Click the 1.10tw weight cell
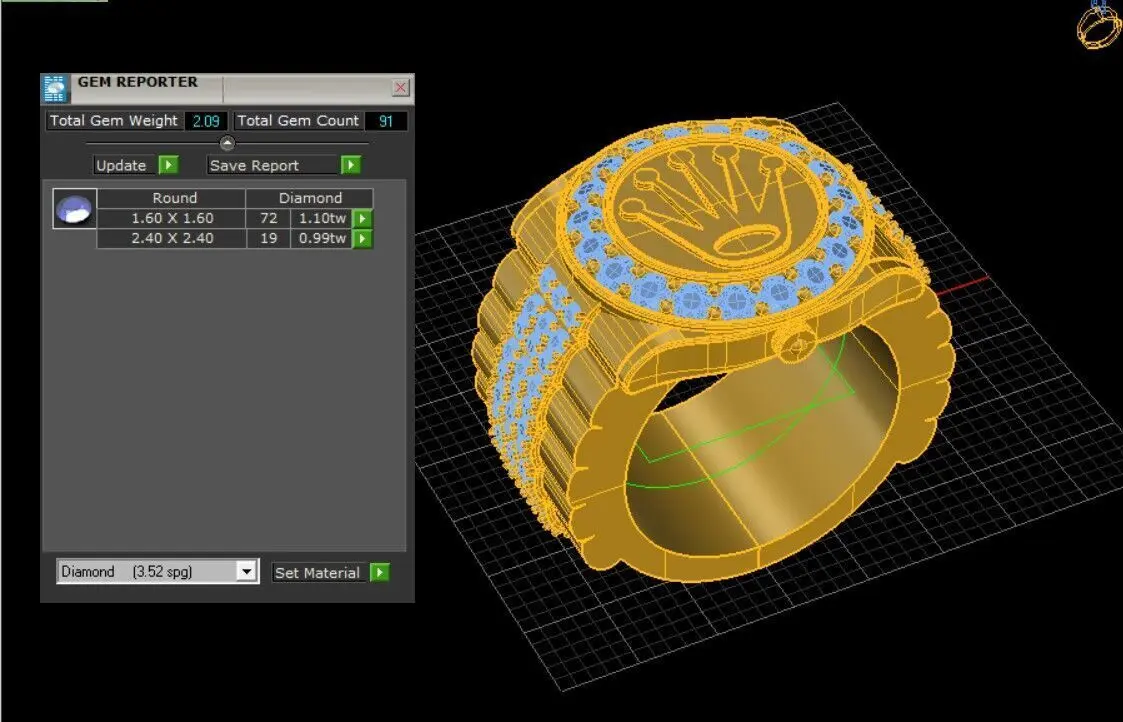 [322, 218]
